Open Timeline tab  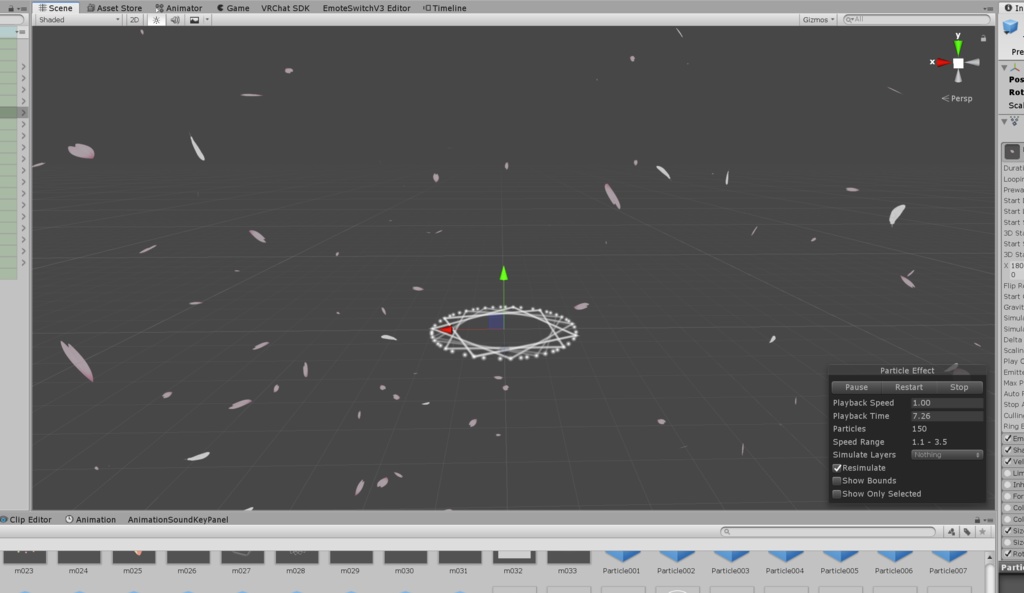[x=445, y=8]
